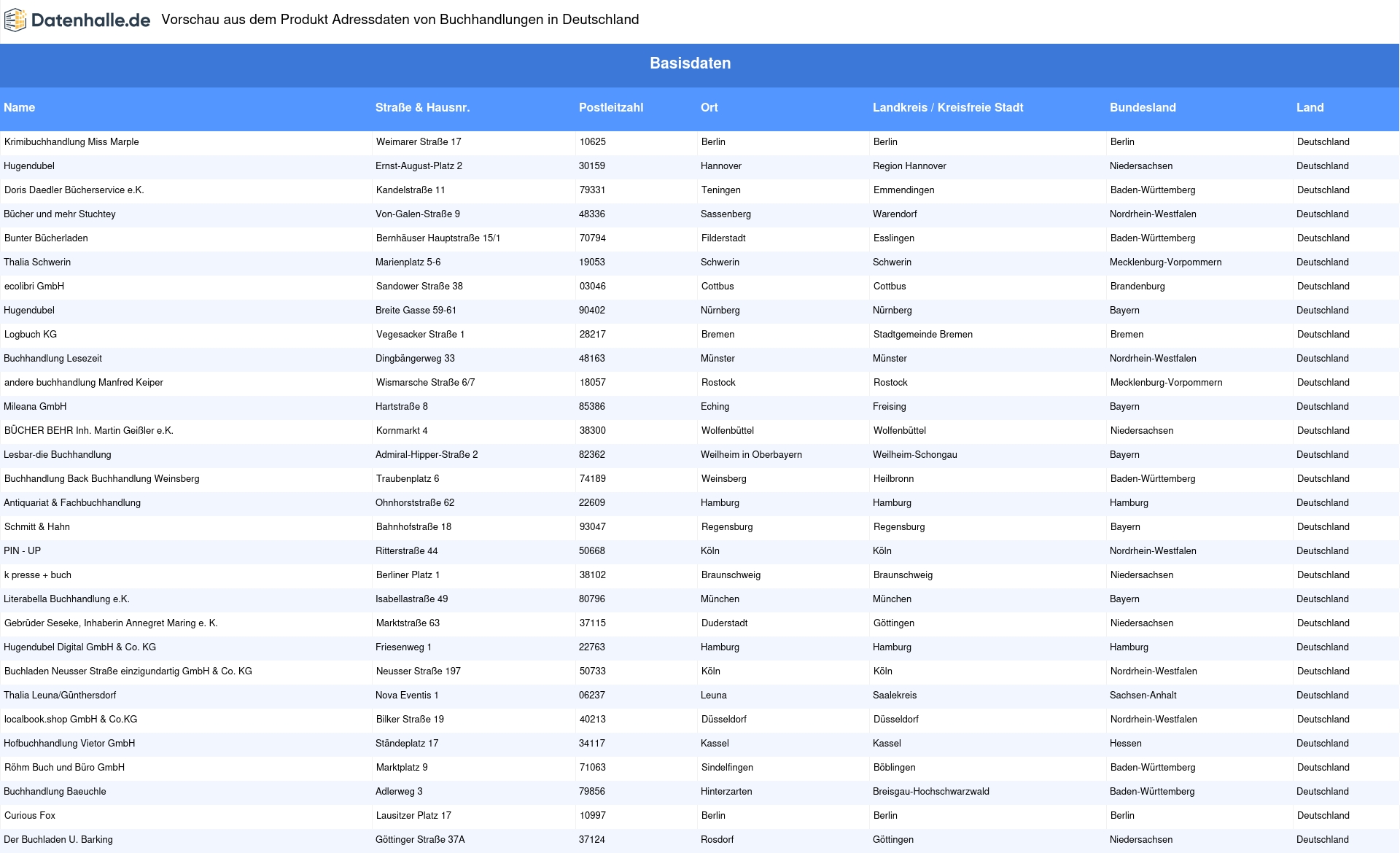Click Doris Daedler Bücherservice e.K. cell
The height and width of the screenshot is (853, 1400).
pyautogui.click(x=74, y=190)
